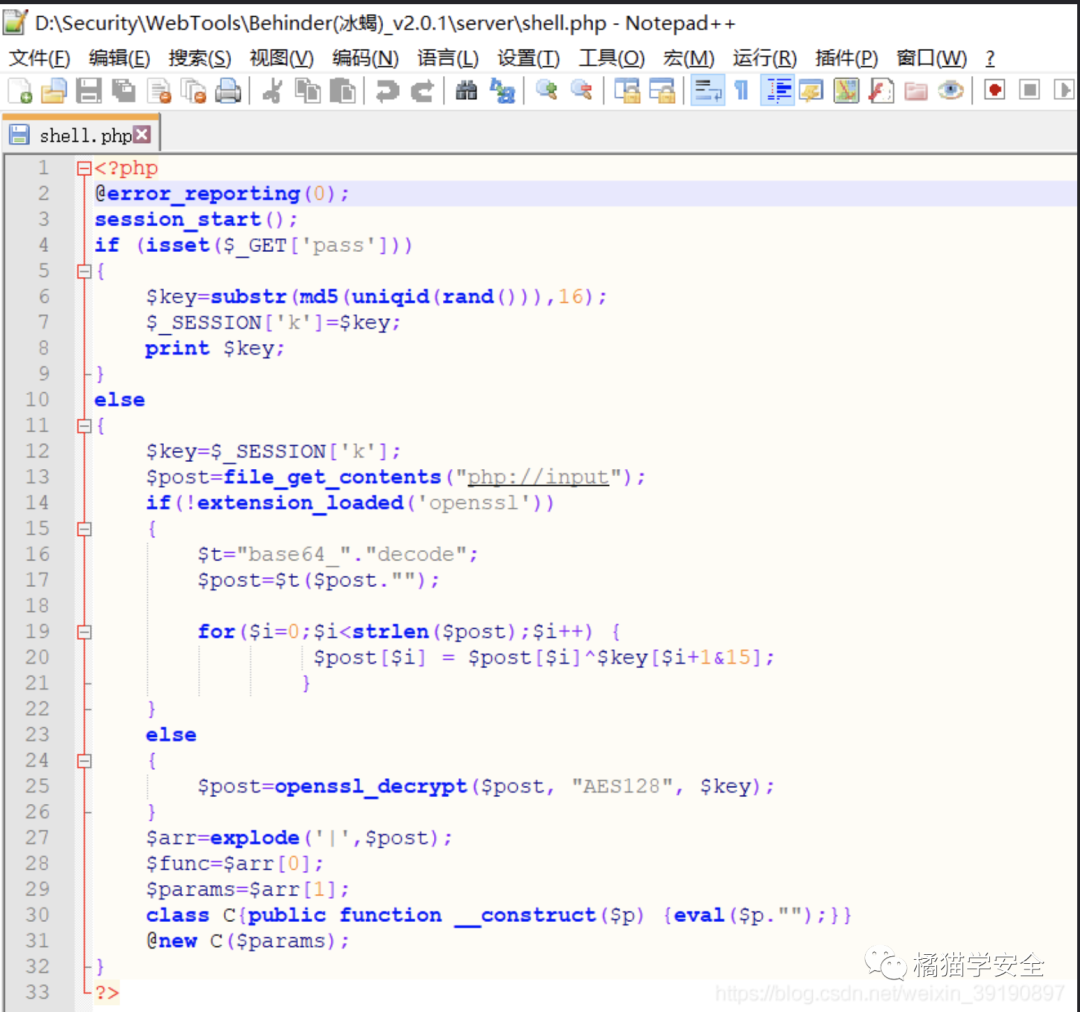This screenshot has height=1012, width=1080.
Task: Click the explode call on line 27
Action: click(255, 838)
